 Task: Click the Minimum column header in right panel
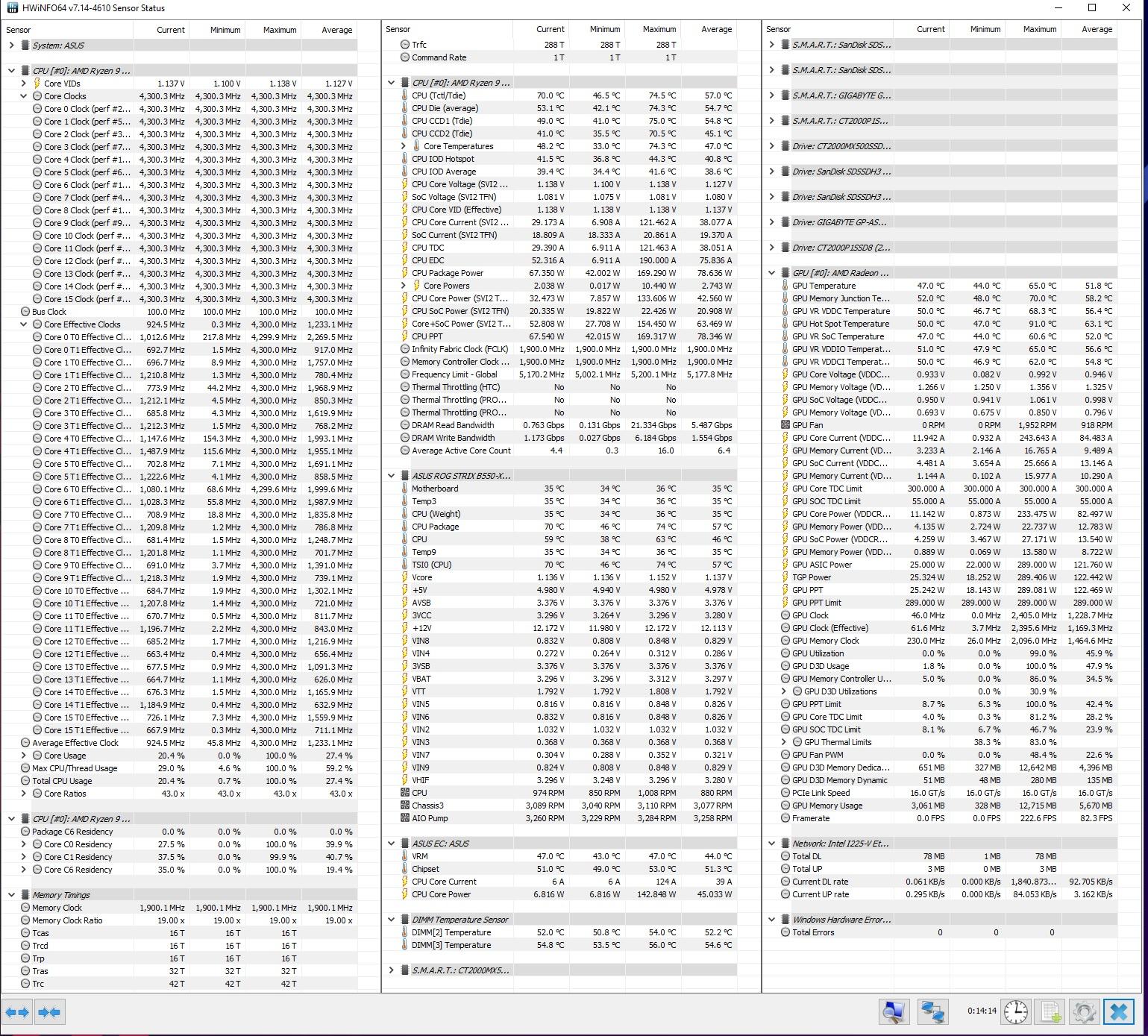(x=976, y=29)
